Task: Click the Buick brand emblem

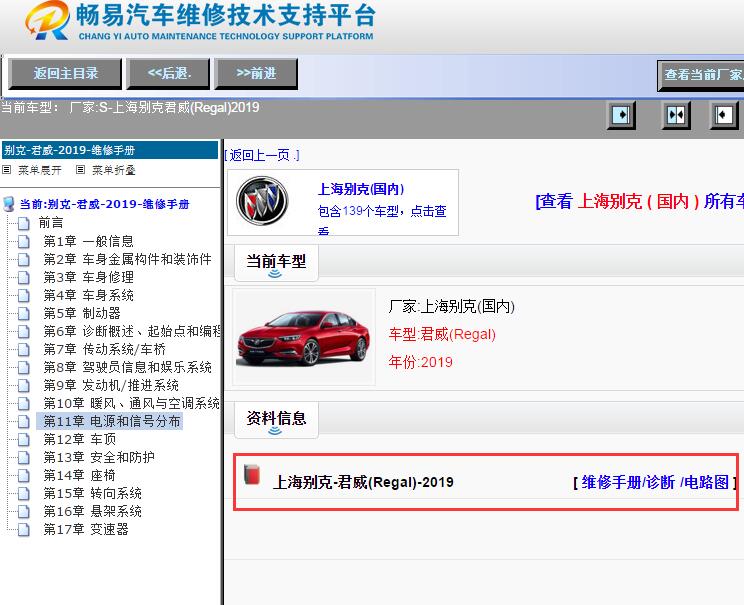Action: (262, 201)
